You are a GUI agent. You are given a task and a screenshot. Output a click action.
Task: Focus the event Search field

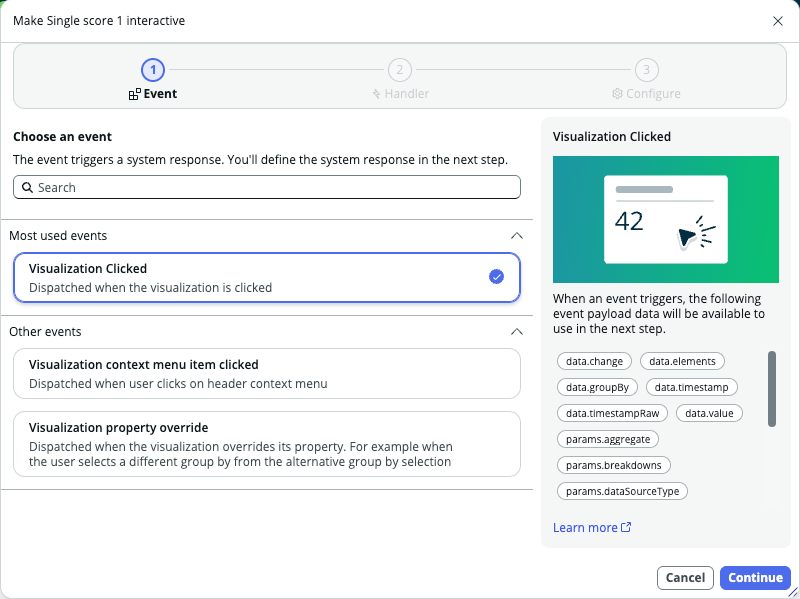267,187
